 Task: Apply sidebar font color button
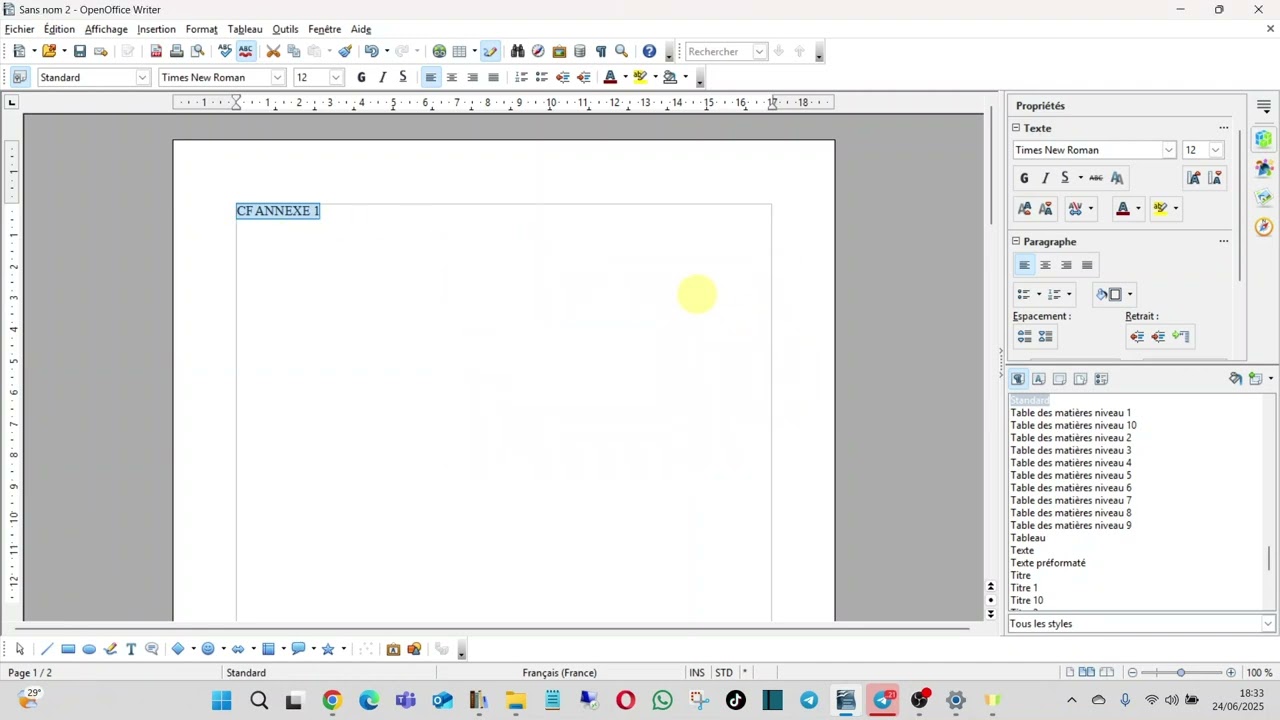click(x=1123, y=209)
